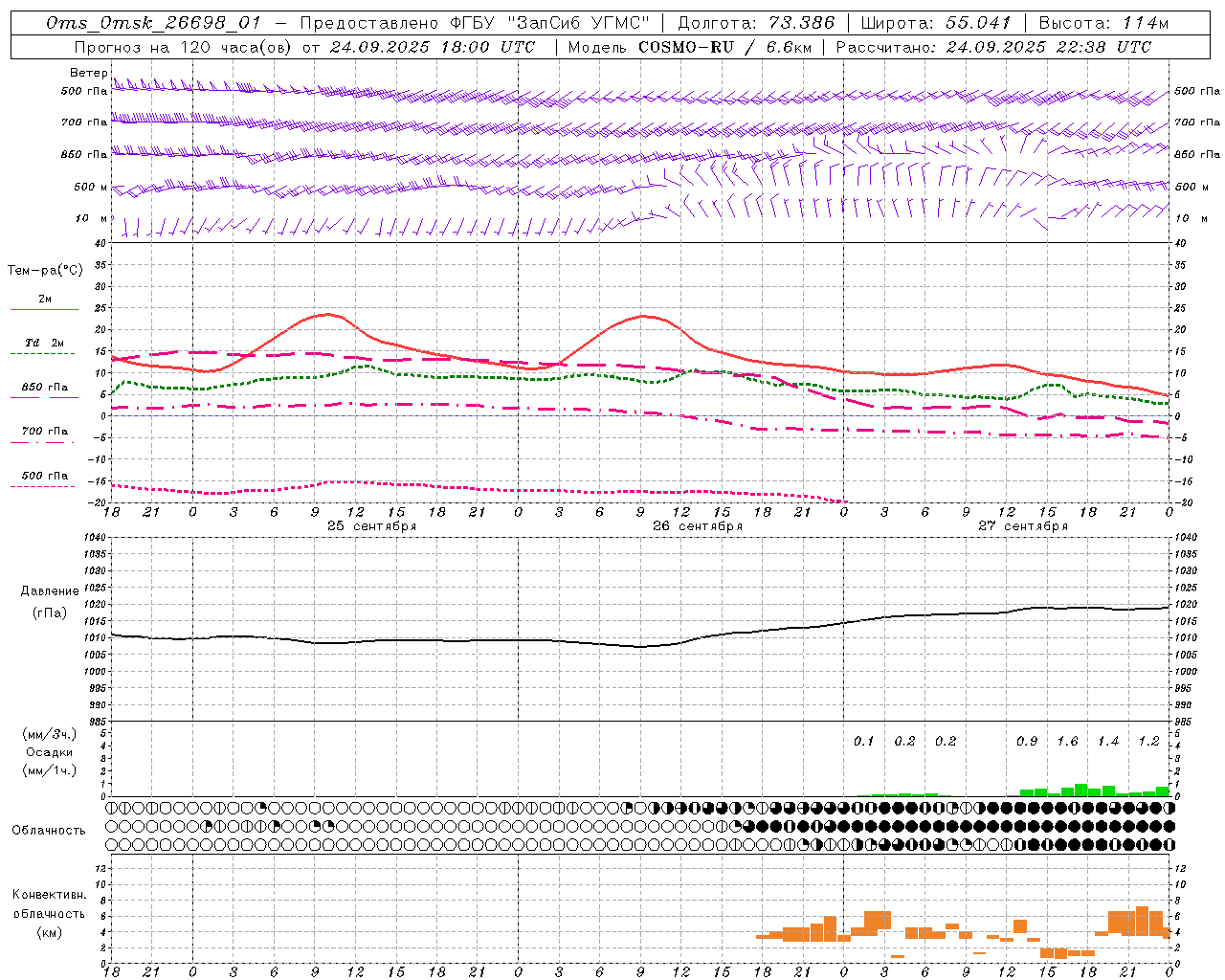Click the elevation text Высота: 114м

[x=1104, y=23]
